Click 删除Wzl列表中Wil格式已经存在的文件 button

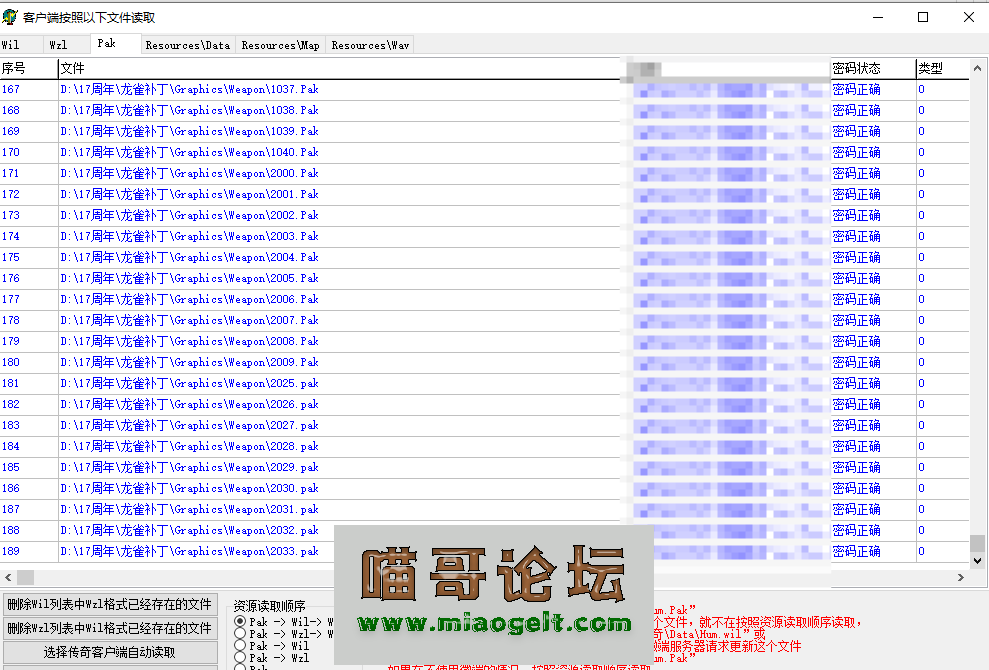(x=110, y=629)
